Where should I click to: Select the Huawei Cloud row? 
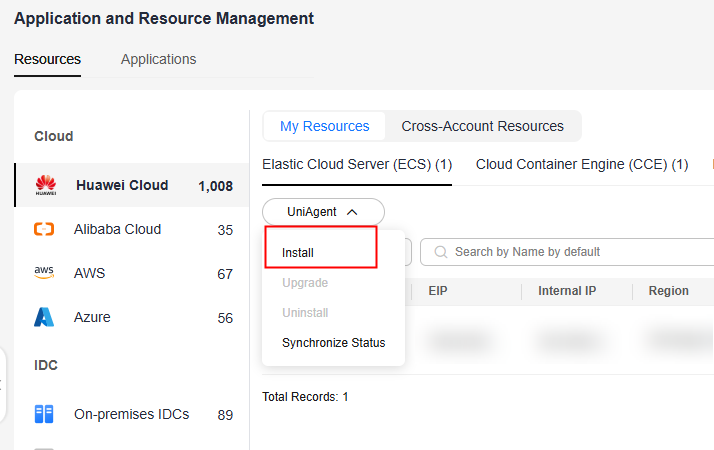point(132,185)
